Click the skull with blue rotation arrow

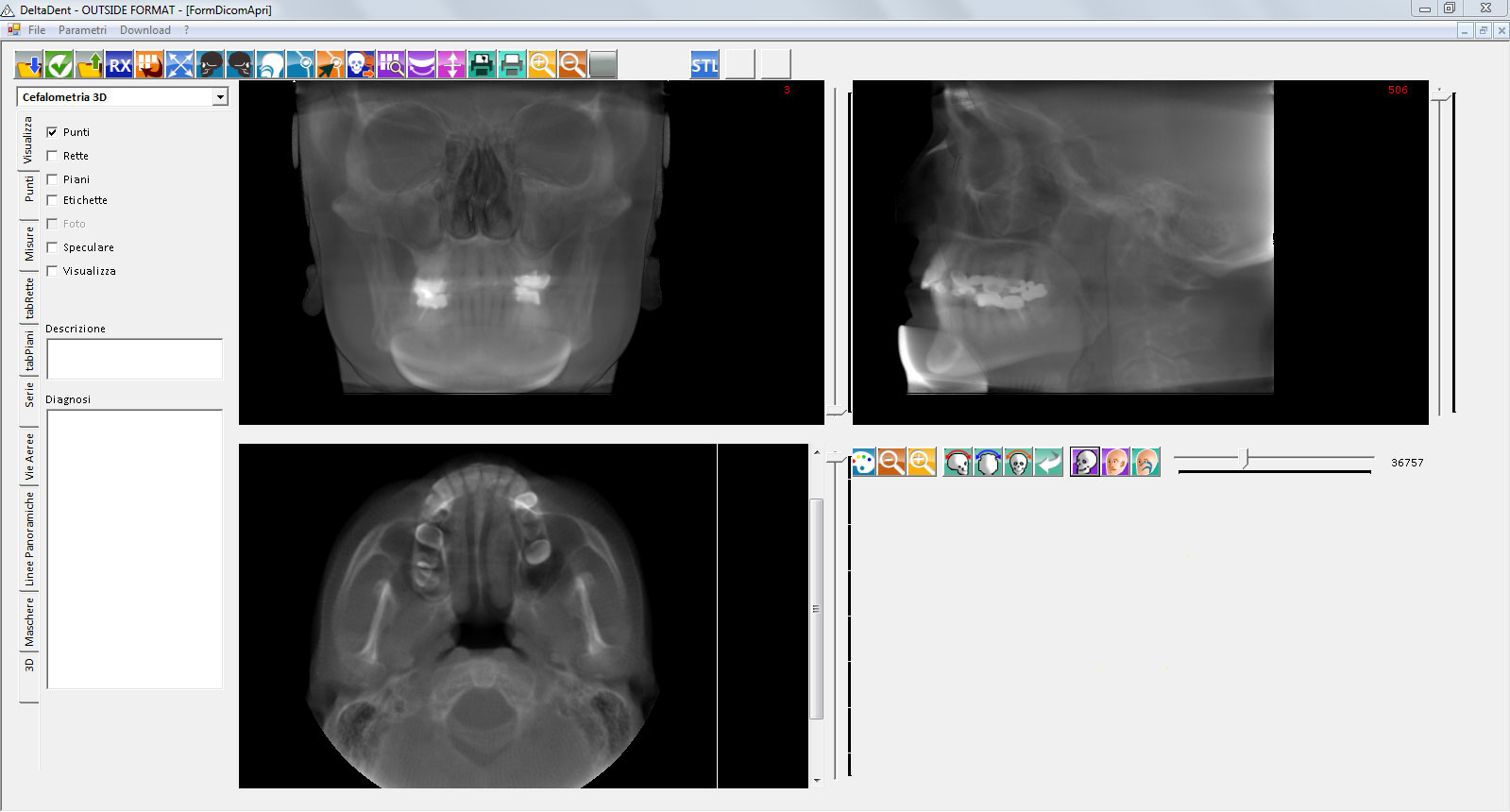[x=988, y=462]
